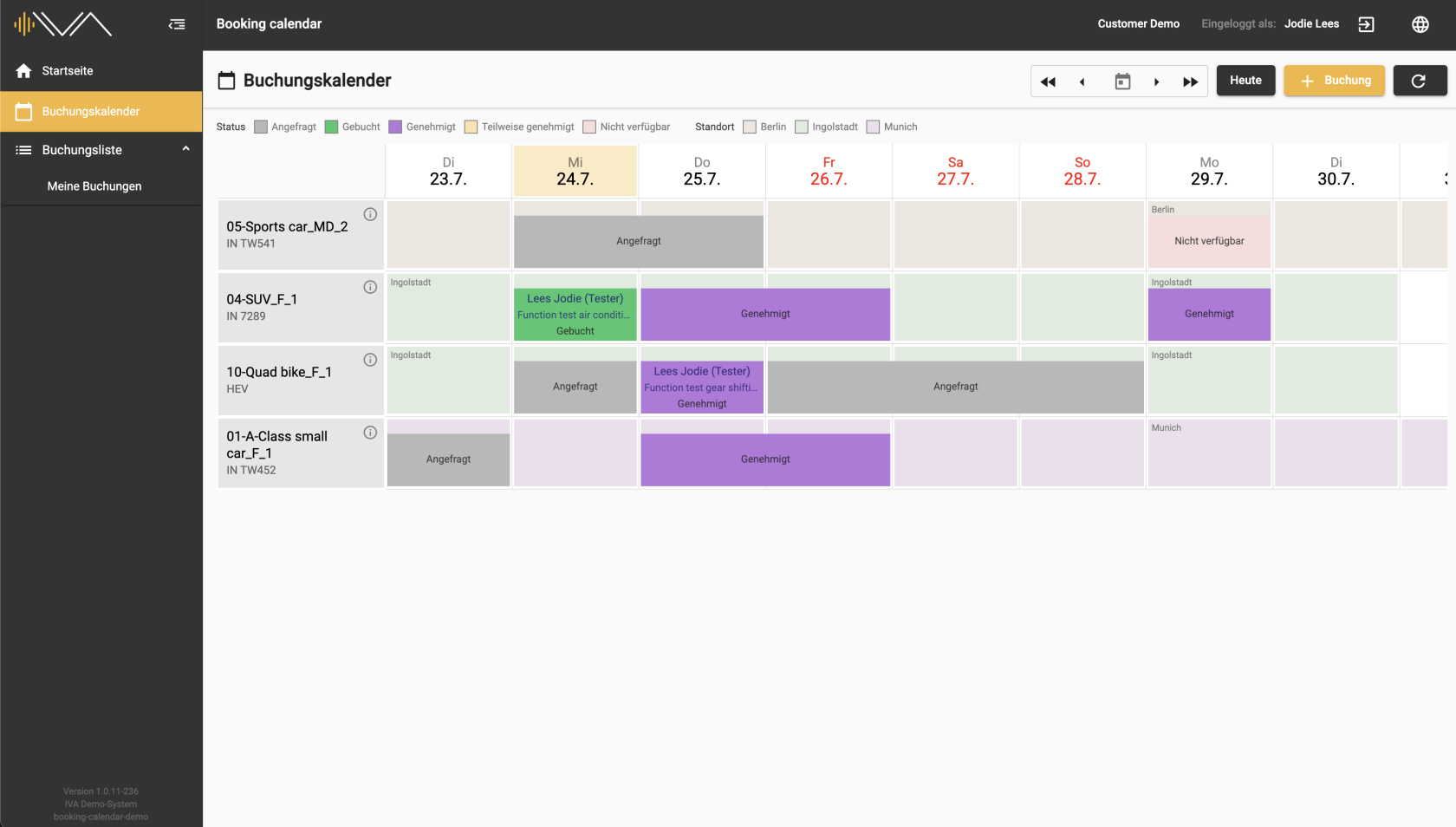Image resolution: width=1456 pixels, height=827 pixels.
Task: Open A-Class Angefragt booking on 23.7.
Action: [x=448, y=459]
